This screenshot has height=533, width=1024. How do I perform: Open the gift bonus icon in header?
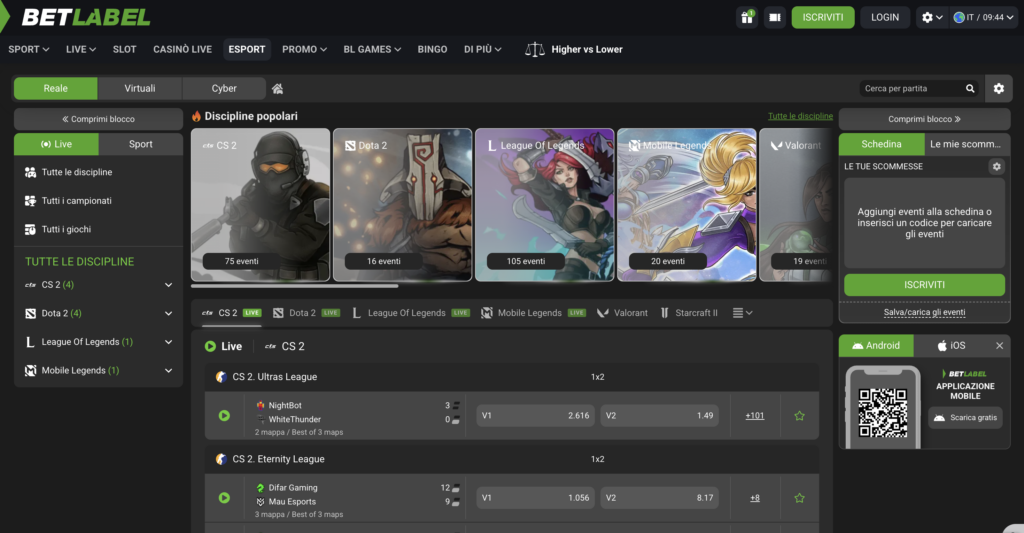[x=746, y=18]
